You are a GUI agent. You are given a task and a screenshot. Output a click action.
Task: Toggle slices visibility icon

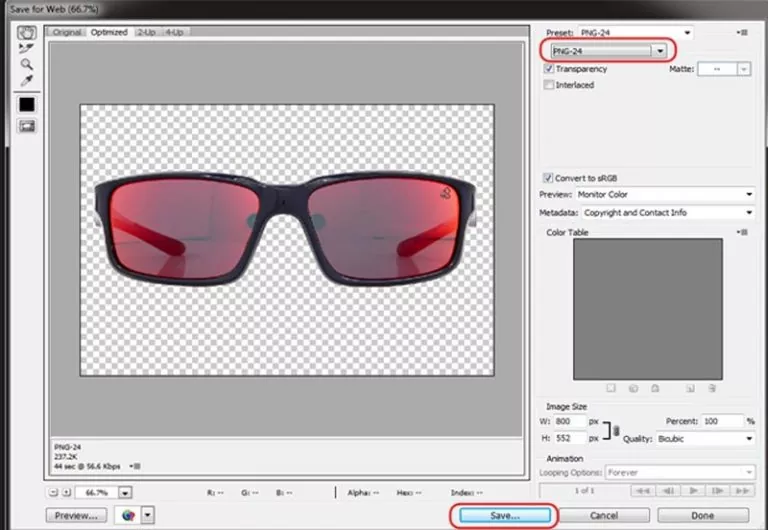click(x=26, y=126)
